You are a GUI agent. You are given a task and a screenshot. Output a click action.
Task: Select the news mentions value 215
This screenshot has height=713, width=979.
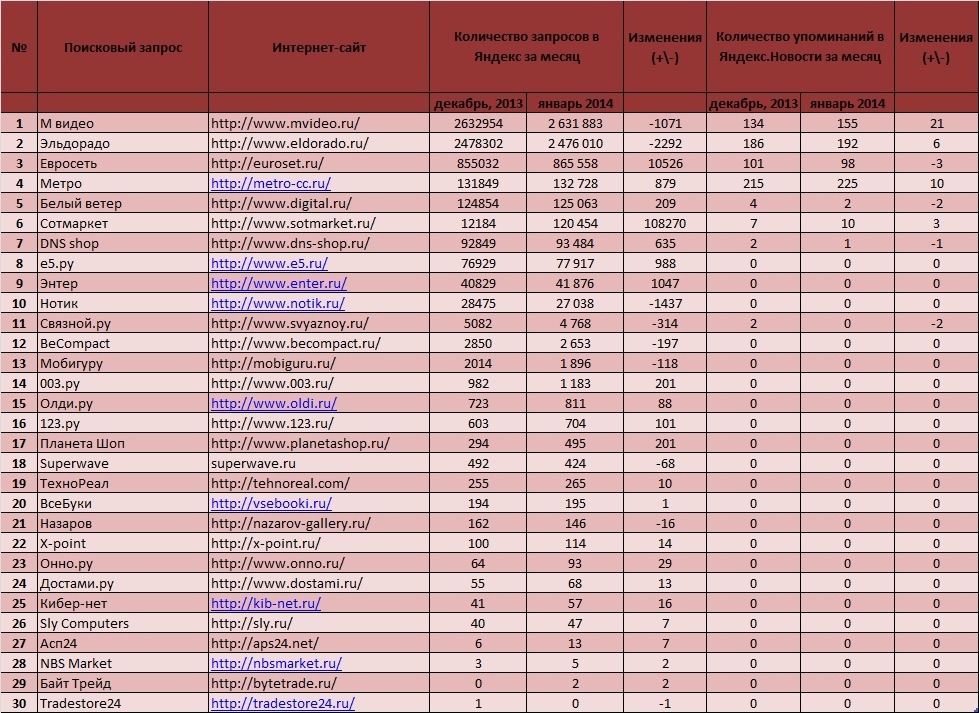coord(754,184)
